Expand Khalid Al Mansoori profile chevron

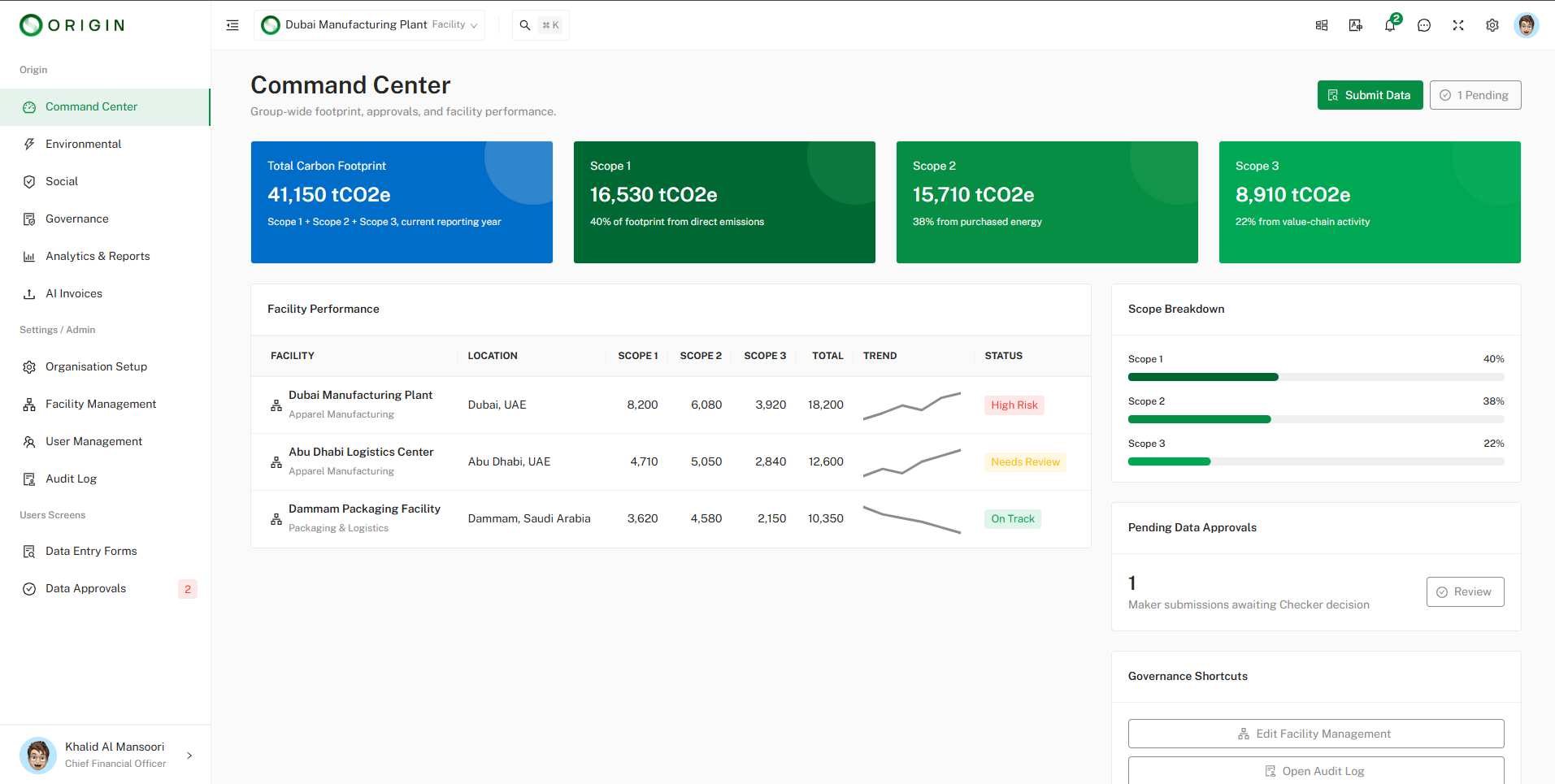point(189,756)
